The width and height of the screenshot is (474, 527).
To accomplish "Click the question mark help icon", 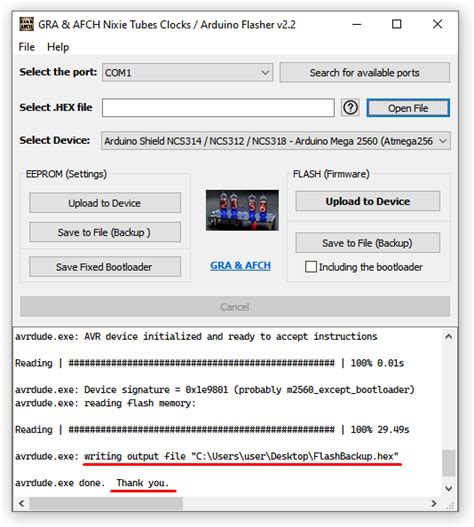I will tap(350, 108).
